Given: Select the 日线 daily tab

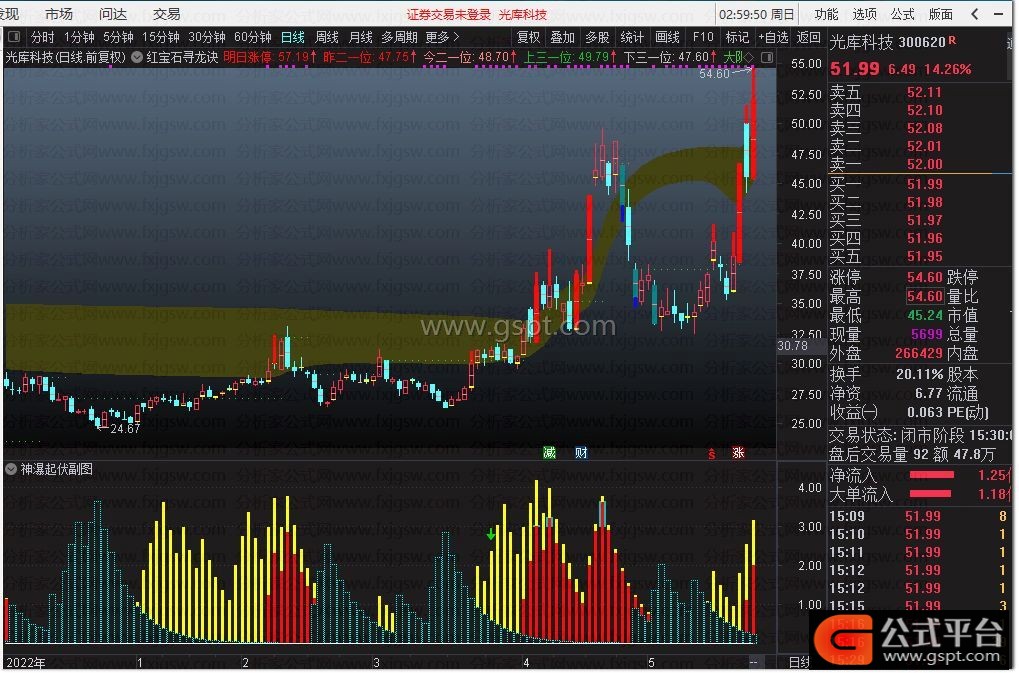Looking at the screenshot, I should pos(293,38).
